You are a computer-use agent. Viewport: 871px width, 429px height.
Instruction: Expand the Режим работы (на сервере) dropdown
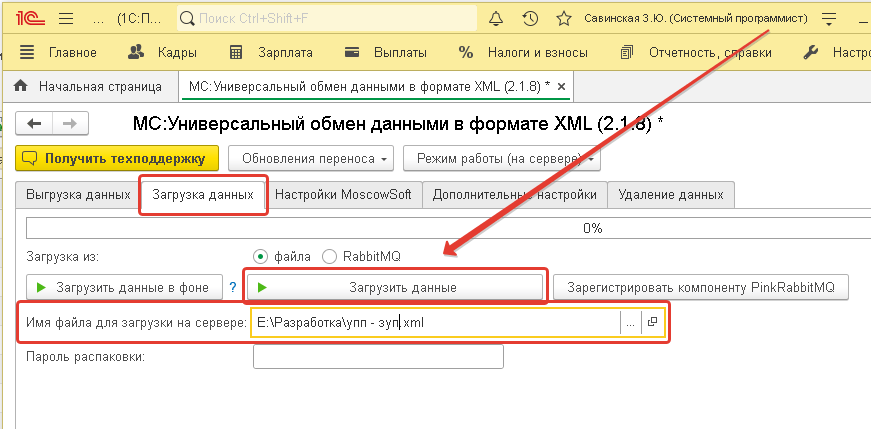tap(502, 158)
